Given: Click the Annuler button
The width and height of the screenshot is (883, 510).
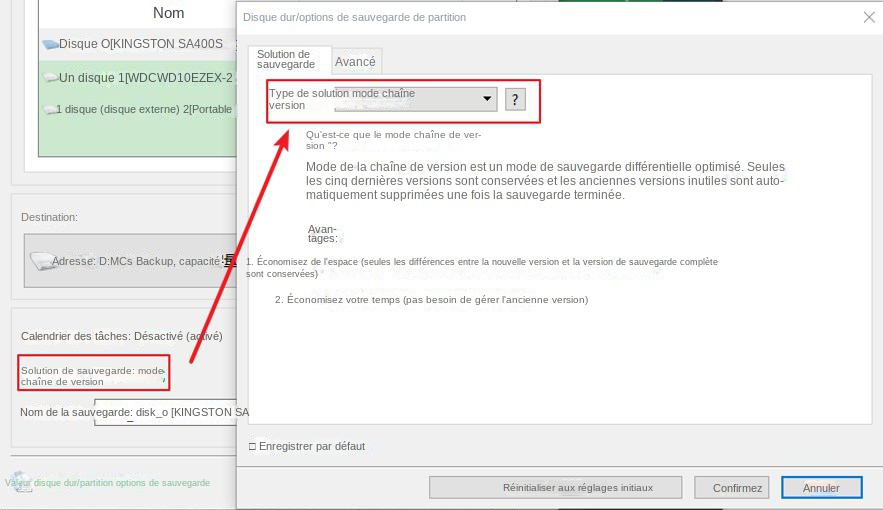Looking at the screenshot, I should pos(821,488).
